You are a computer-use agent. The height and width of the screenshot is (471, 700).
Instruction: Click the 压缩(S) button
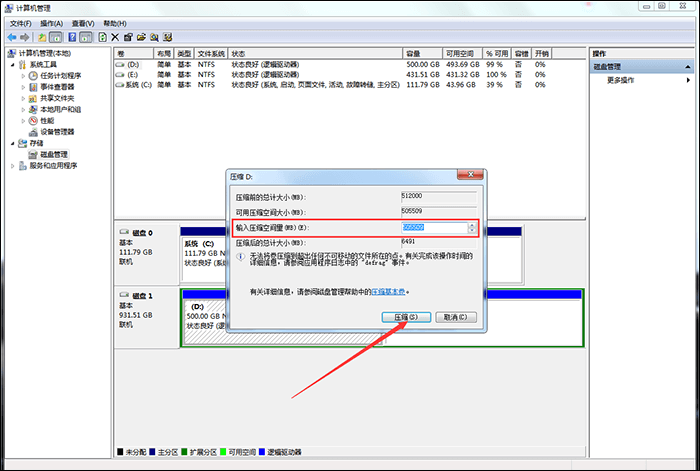[x=406, y=317]
